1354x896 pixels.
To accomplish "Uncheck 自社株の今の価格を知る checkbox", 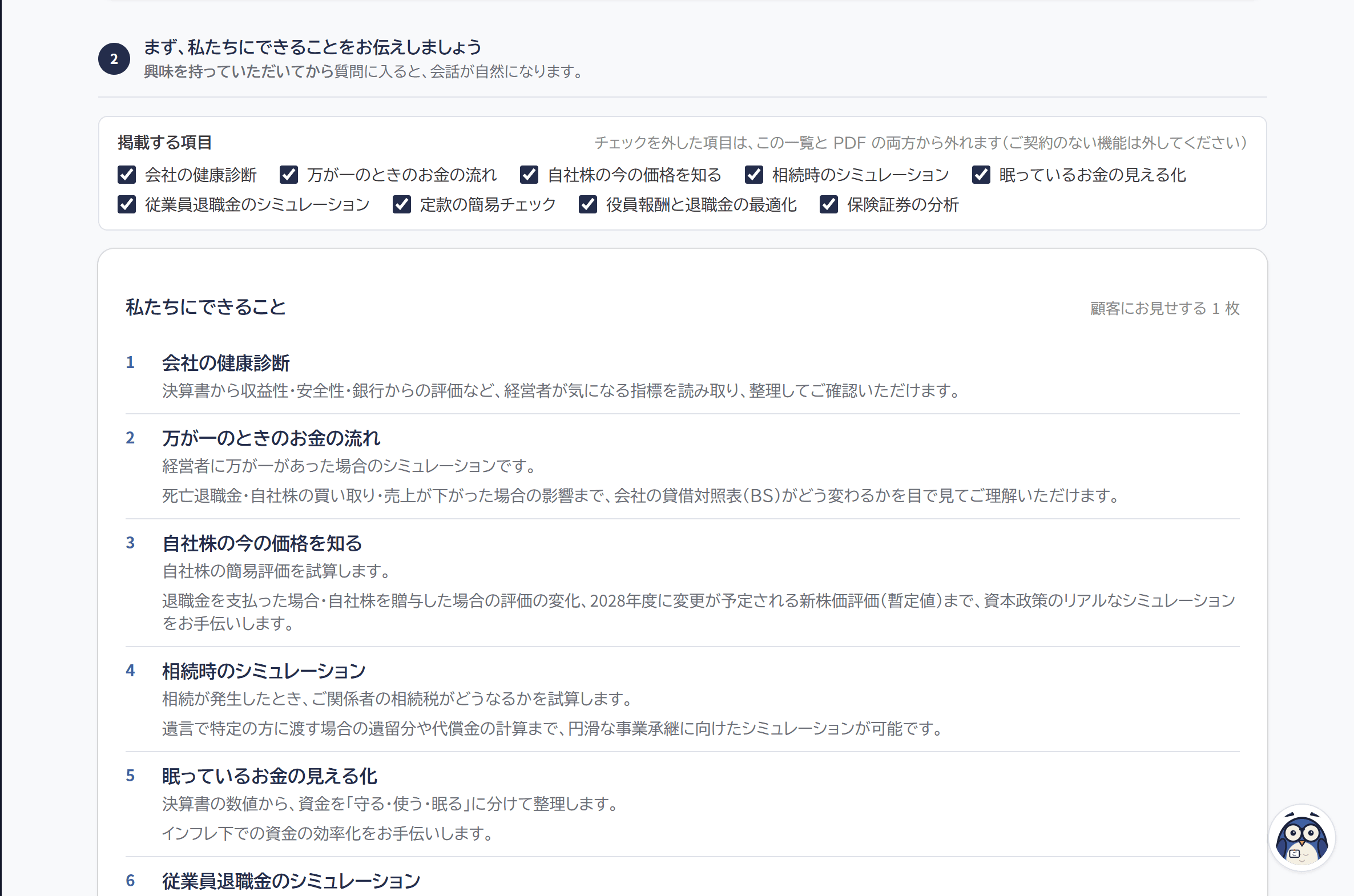I will click(x=529, y=175).
